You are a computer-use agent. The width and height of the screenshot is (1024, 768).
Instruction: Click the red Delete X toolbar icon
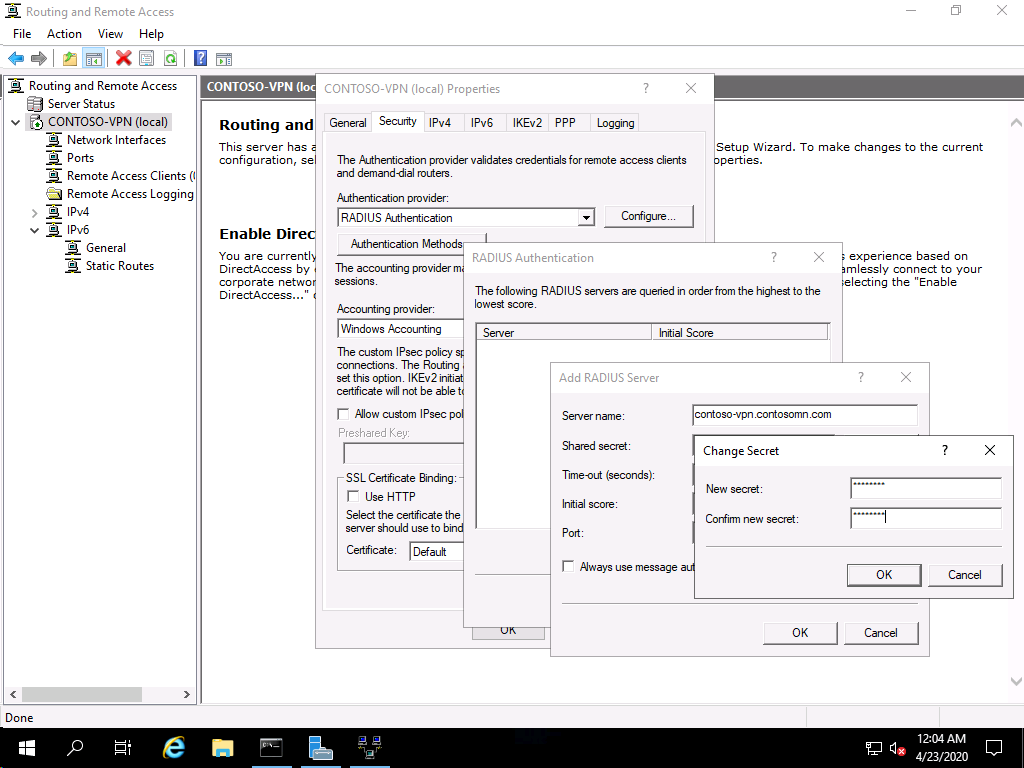(x=123, y=59)
